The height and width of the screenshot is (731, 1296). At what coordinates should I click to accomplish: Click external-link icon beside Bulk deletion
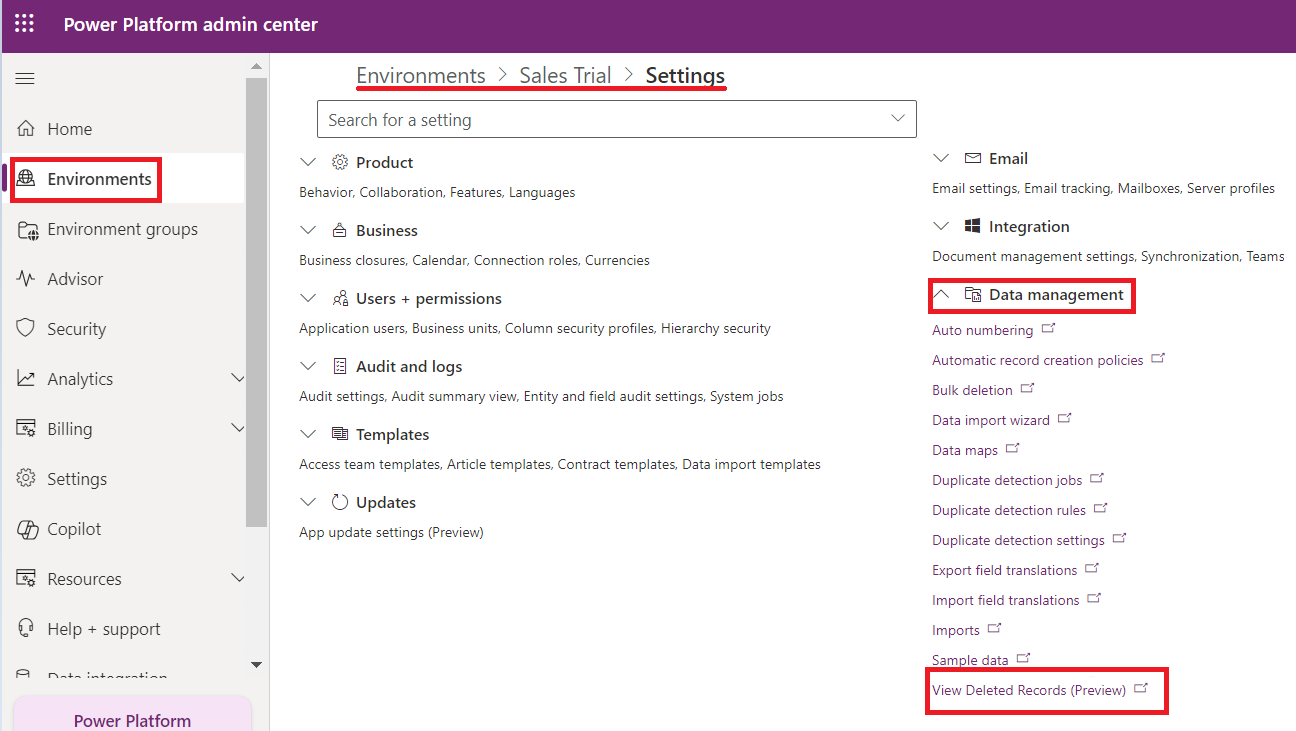click(x=1028, y=388)
